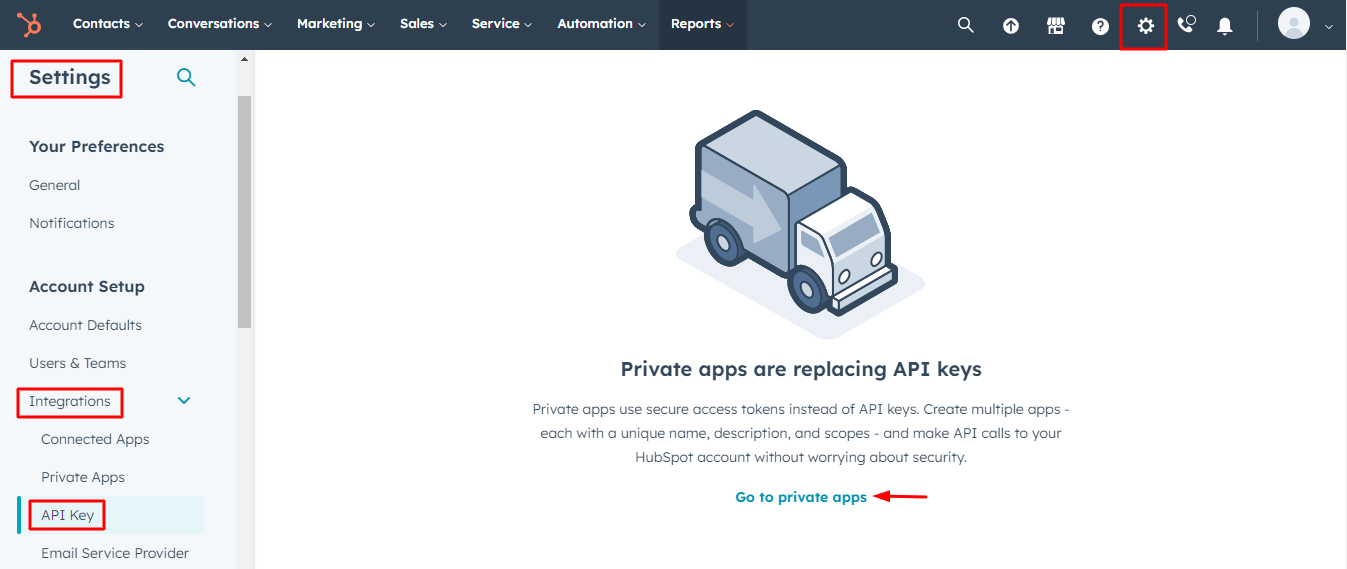Open the Automation dropdown menu
Screen dimensions: 1347x569
click(602, 24)
